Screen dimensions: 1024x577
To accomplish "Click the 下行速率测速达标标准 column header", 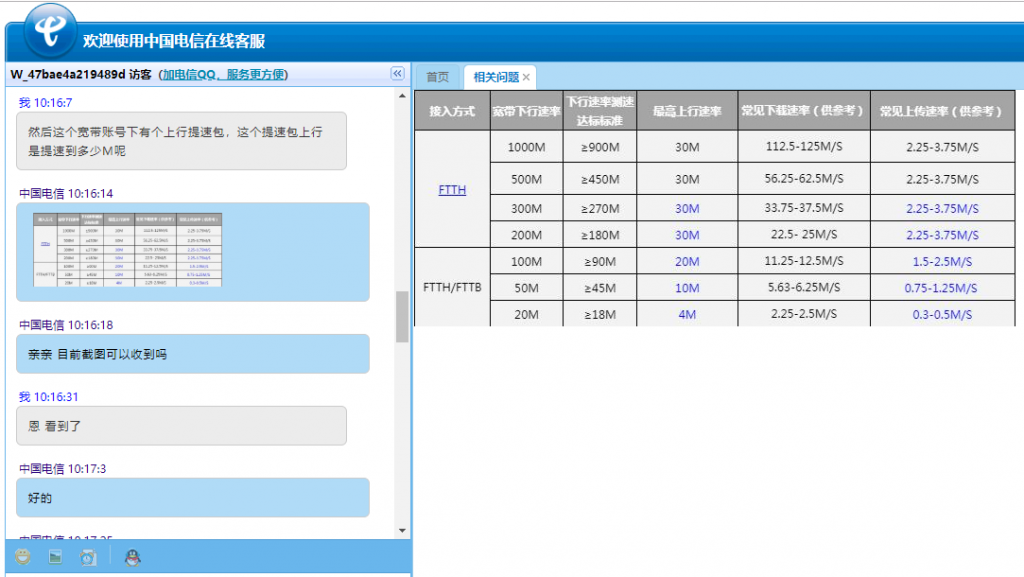I will point(600,111).
